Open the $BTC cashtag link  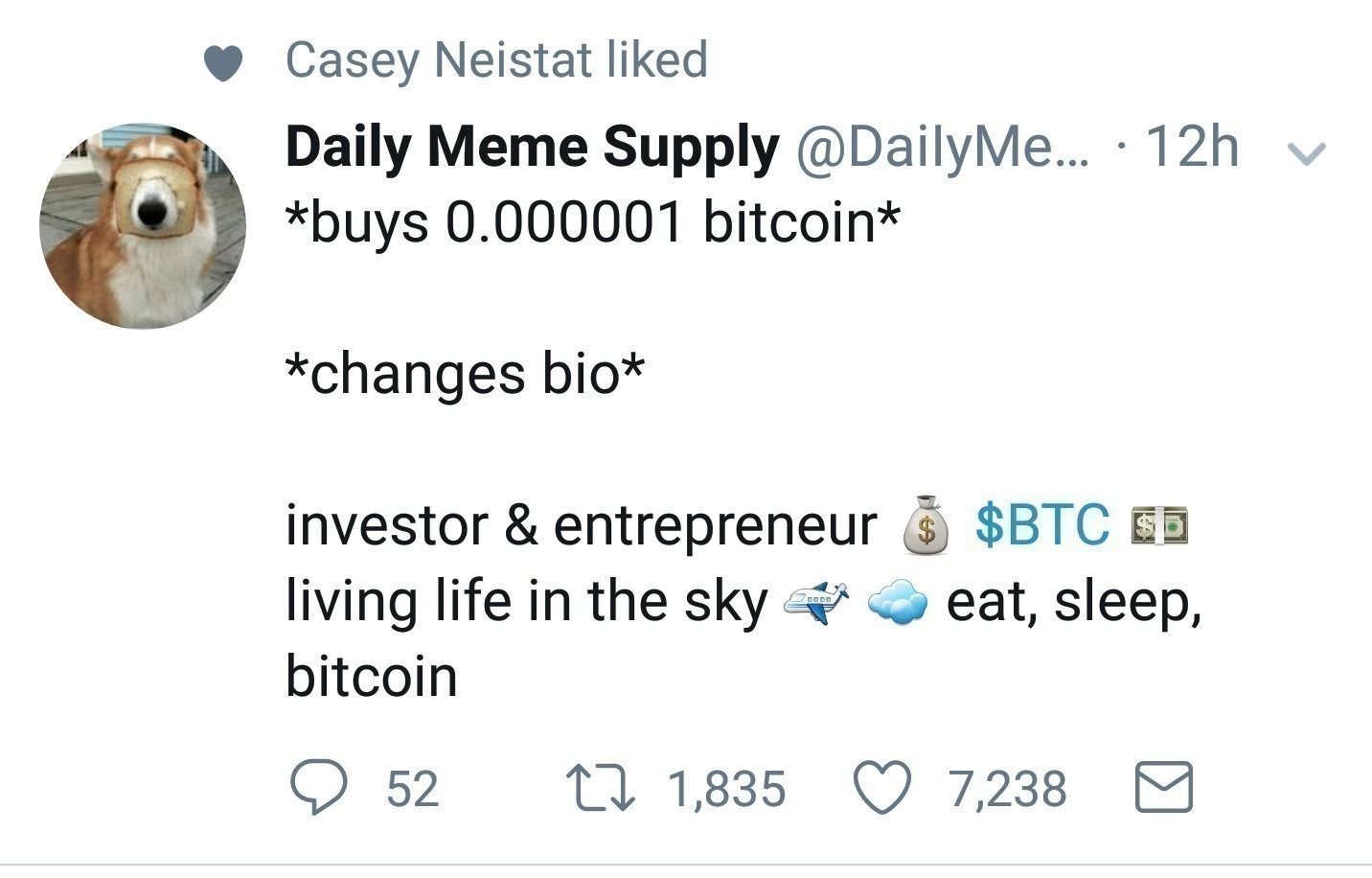(1042, 525)
